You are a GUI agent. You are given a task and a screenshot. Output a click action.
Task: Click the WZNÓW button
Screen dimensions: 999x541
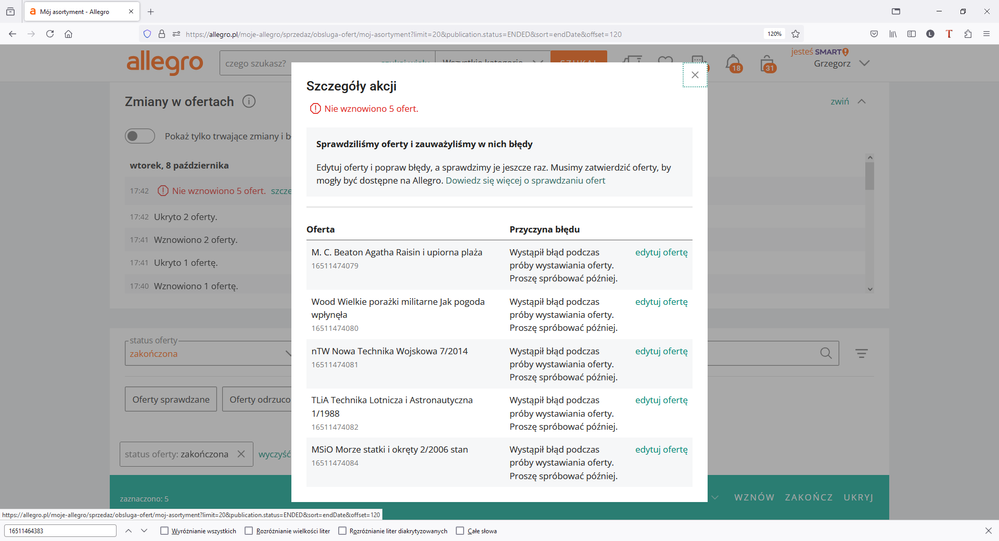click(x=754, y=497)
